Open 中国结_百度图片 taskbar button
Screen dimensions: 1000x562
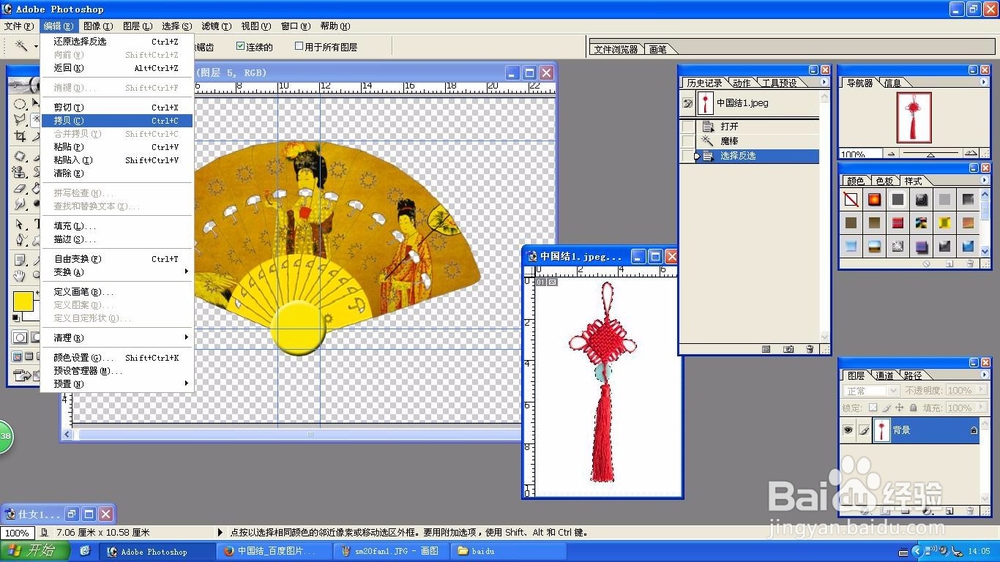click(x=275, y=551)
